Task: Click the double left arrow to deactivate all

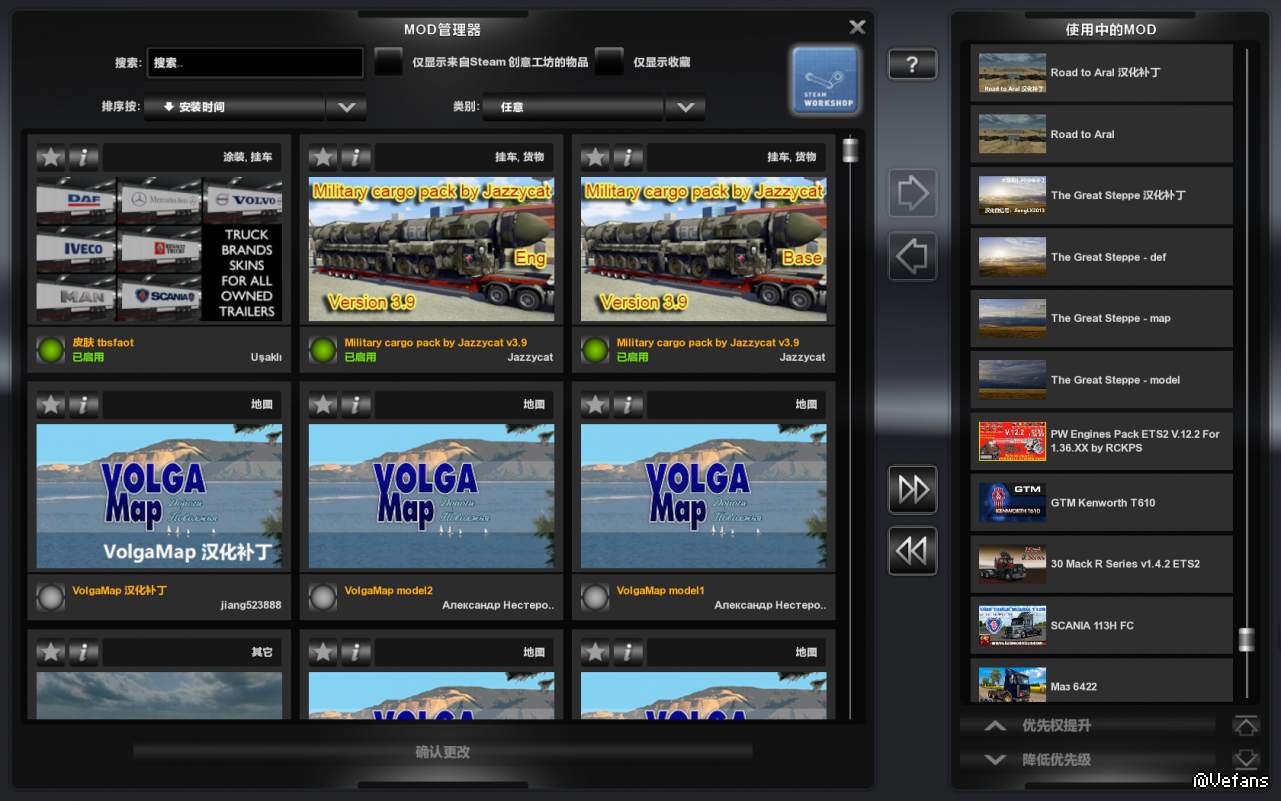Action: pos(912,551)
